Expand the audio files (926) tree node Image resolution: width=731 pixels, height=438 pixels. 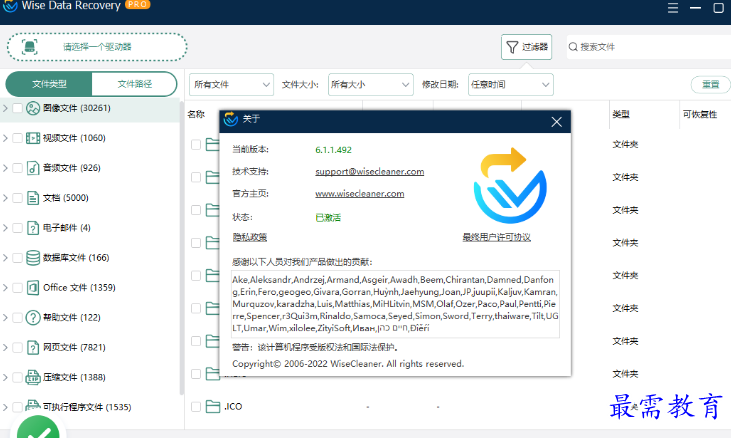(x=5, y=168)
